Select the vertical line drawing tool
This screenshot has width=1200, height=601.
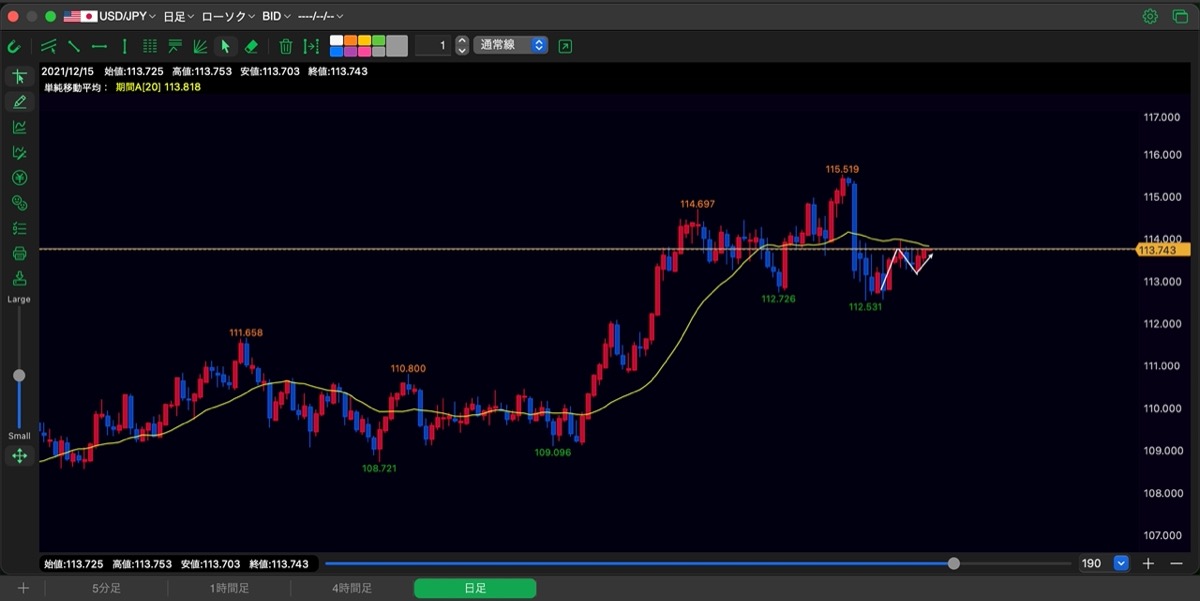click(124, 46)
